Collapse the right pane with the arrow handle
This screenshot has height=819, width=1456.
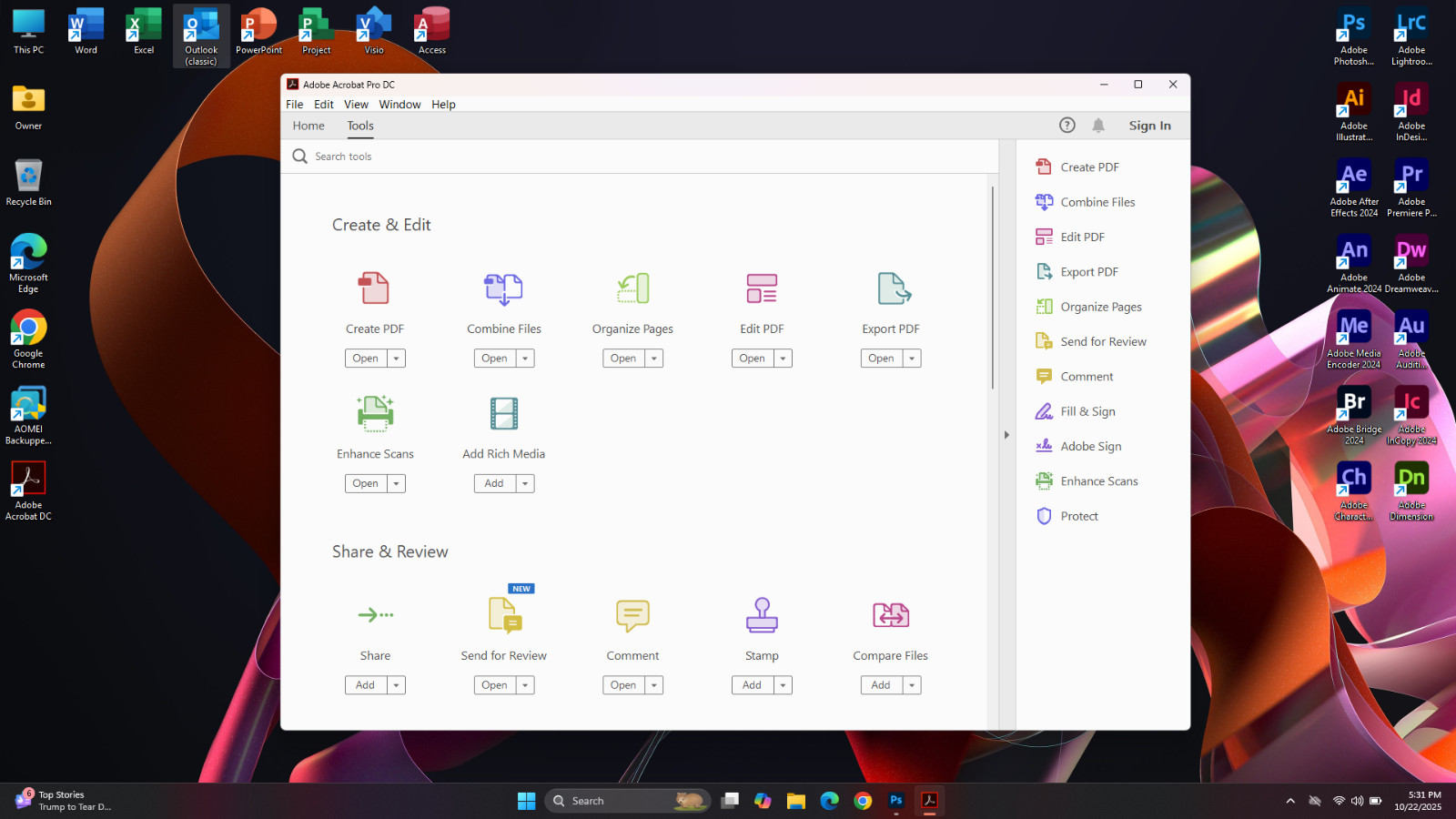pos(1006,435)
